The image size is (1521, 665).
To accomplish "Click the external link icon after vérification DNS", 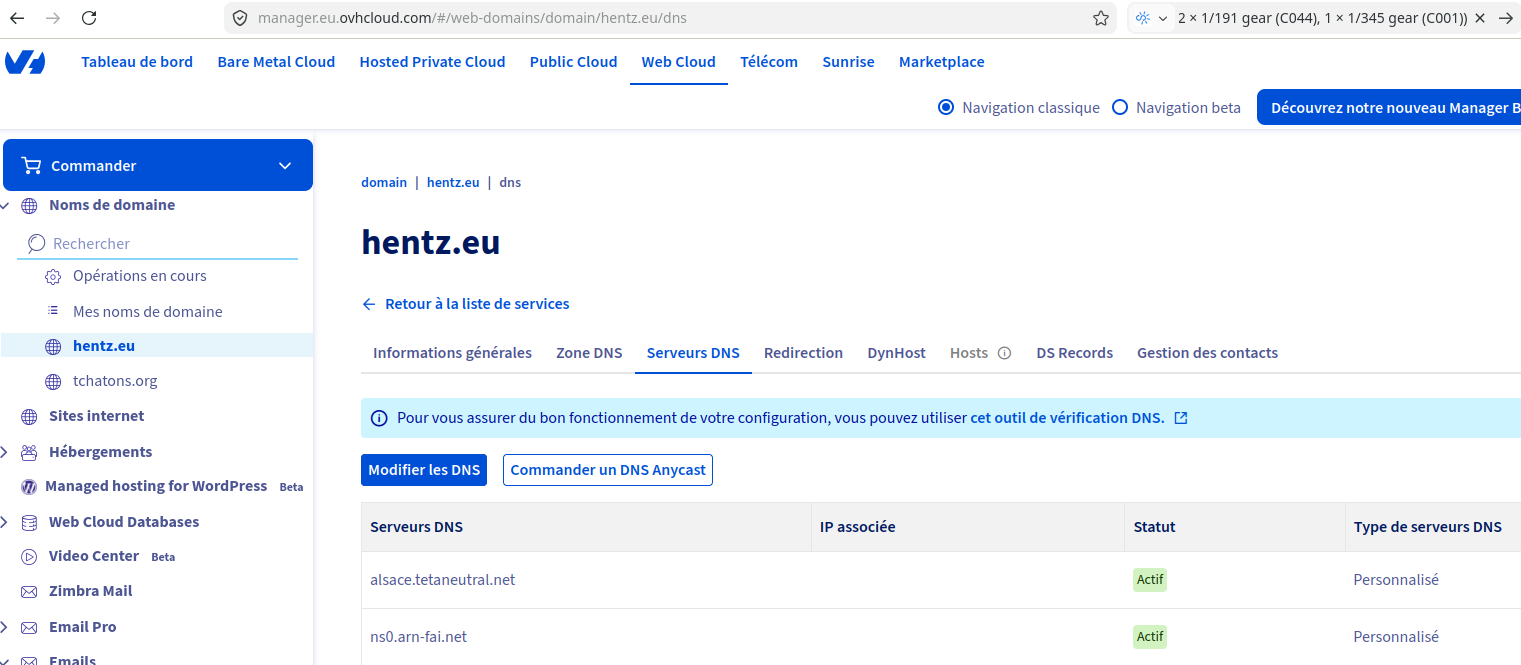I will click(x=1181, y=418).
